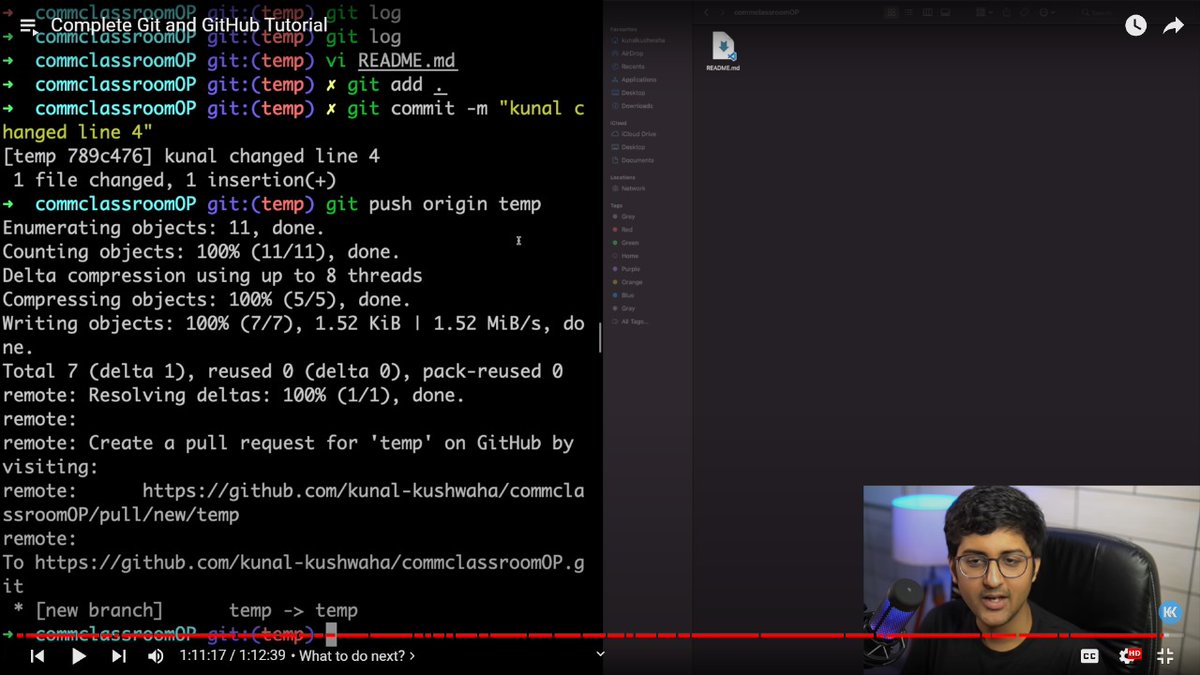Click '1 file changed, 1 insertion(+)' line
The width and height of the screenshot is (1200, 675).
coord(174,180)
